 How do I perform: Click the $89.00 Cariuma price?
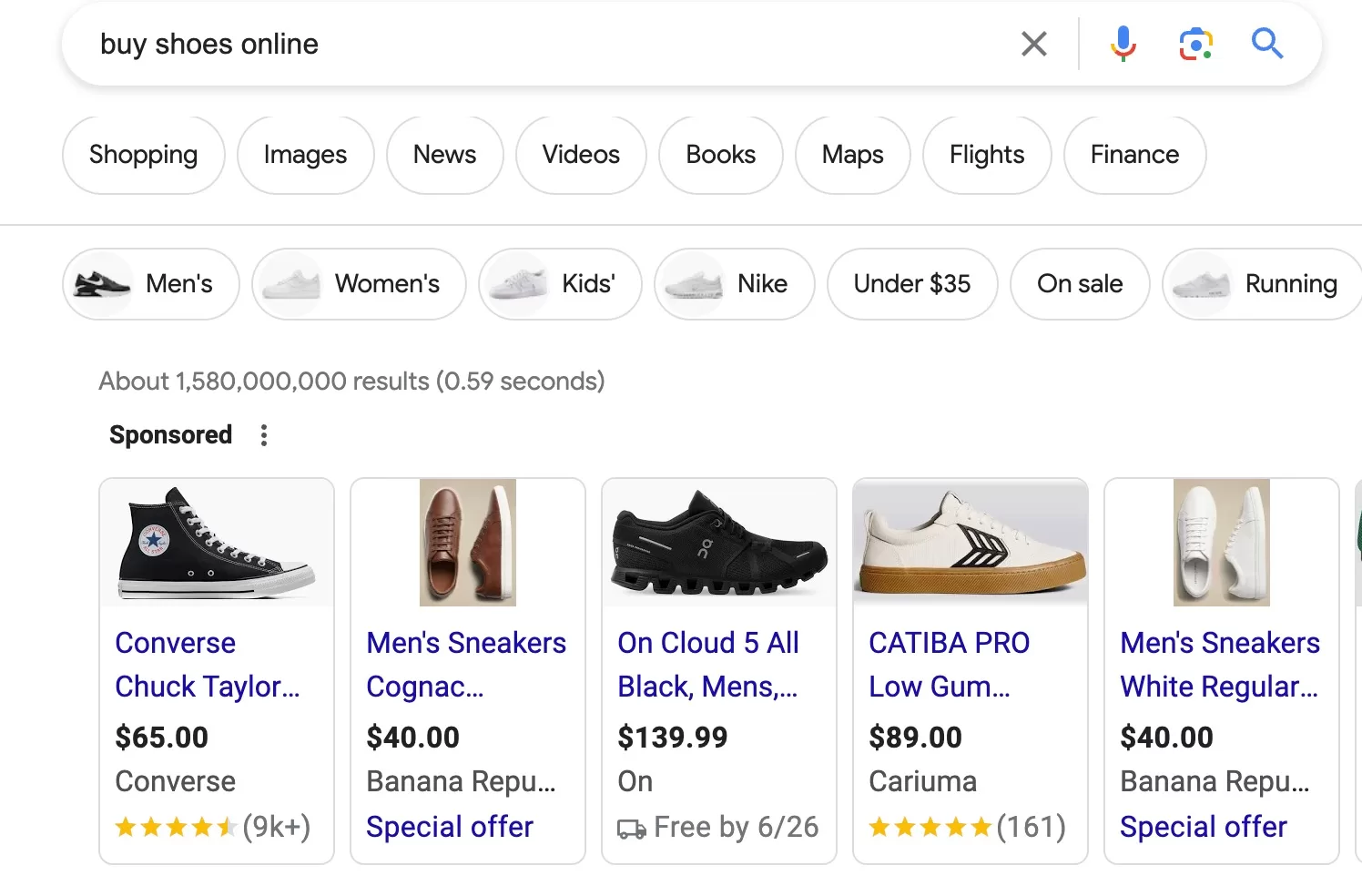click(x=915, y=737)
